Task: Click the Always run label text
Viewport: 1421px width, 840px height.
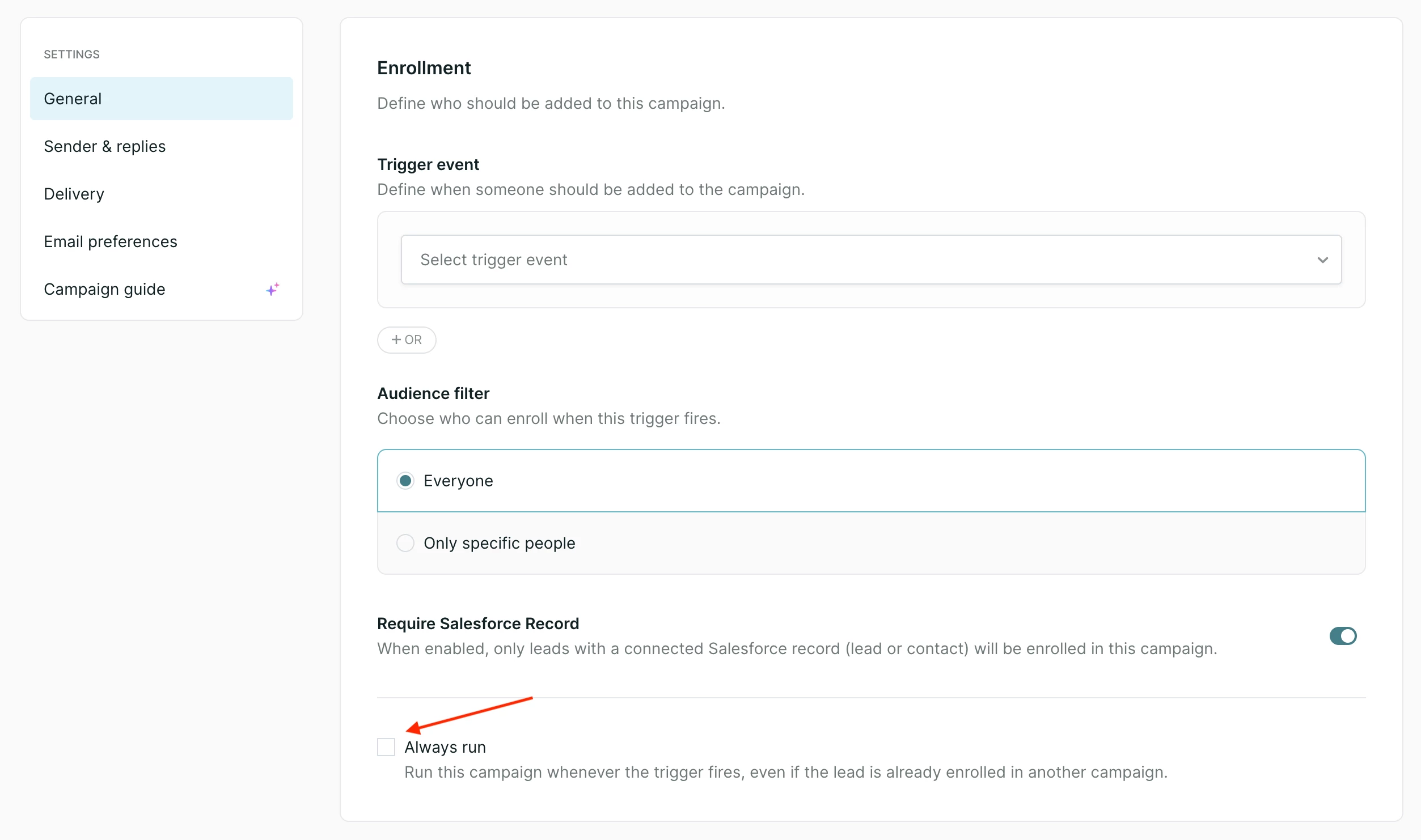Action: (445, 747)
